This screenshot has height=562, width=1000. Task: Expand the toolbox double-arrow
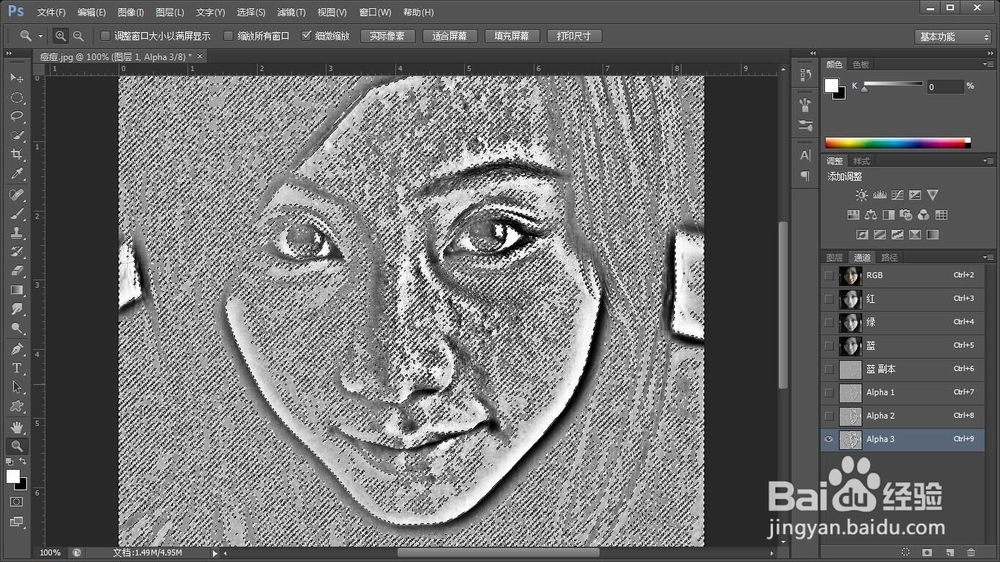tap(9, 54)
